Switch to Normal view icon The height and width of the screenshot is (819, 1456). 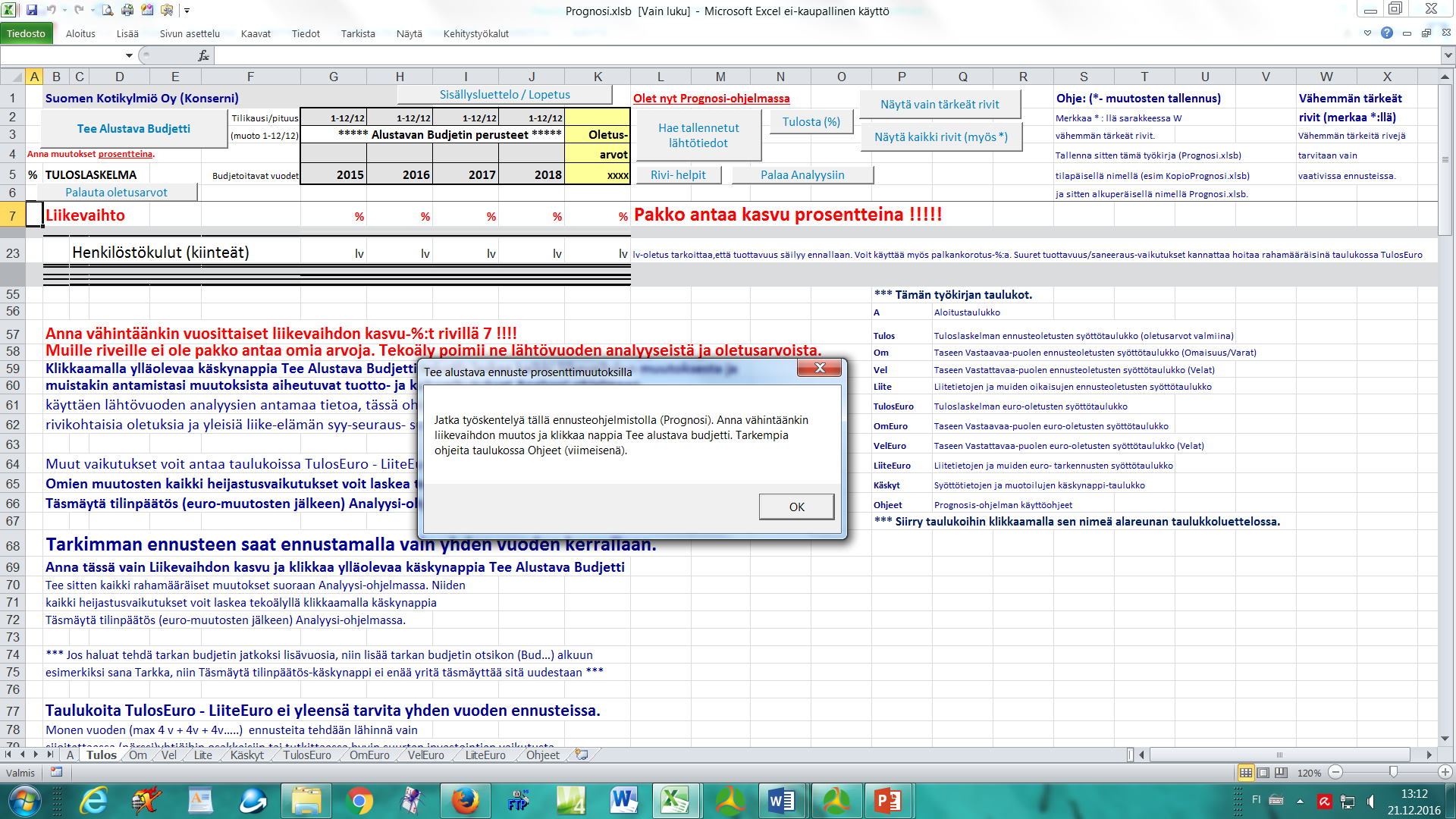1245,773
